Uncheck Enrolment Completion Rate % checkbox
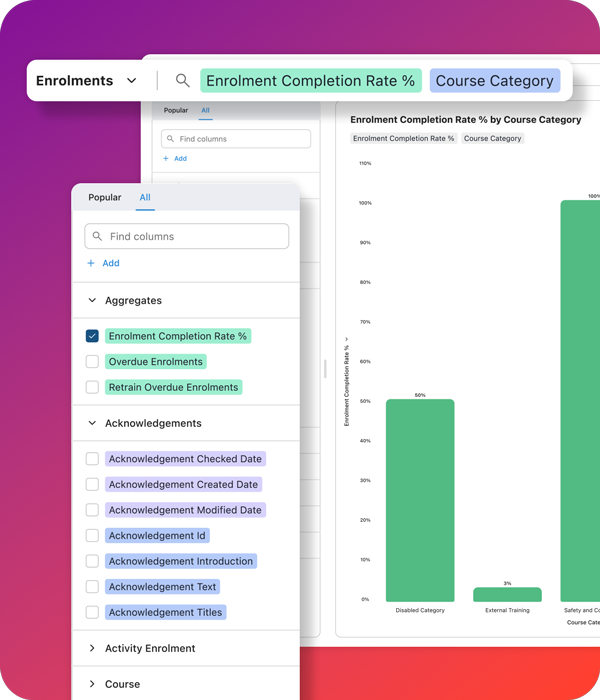 [x=92, y=336]
